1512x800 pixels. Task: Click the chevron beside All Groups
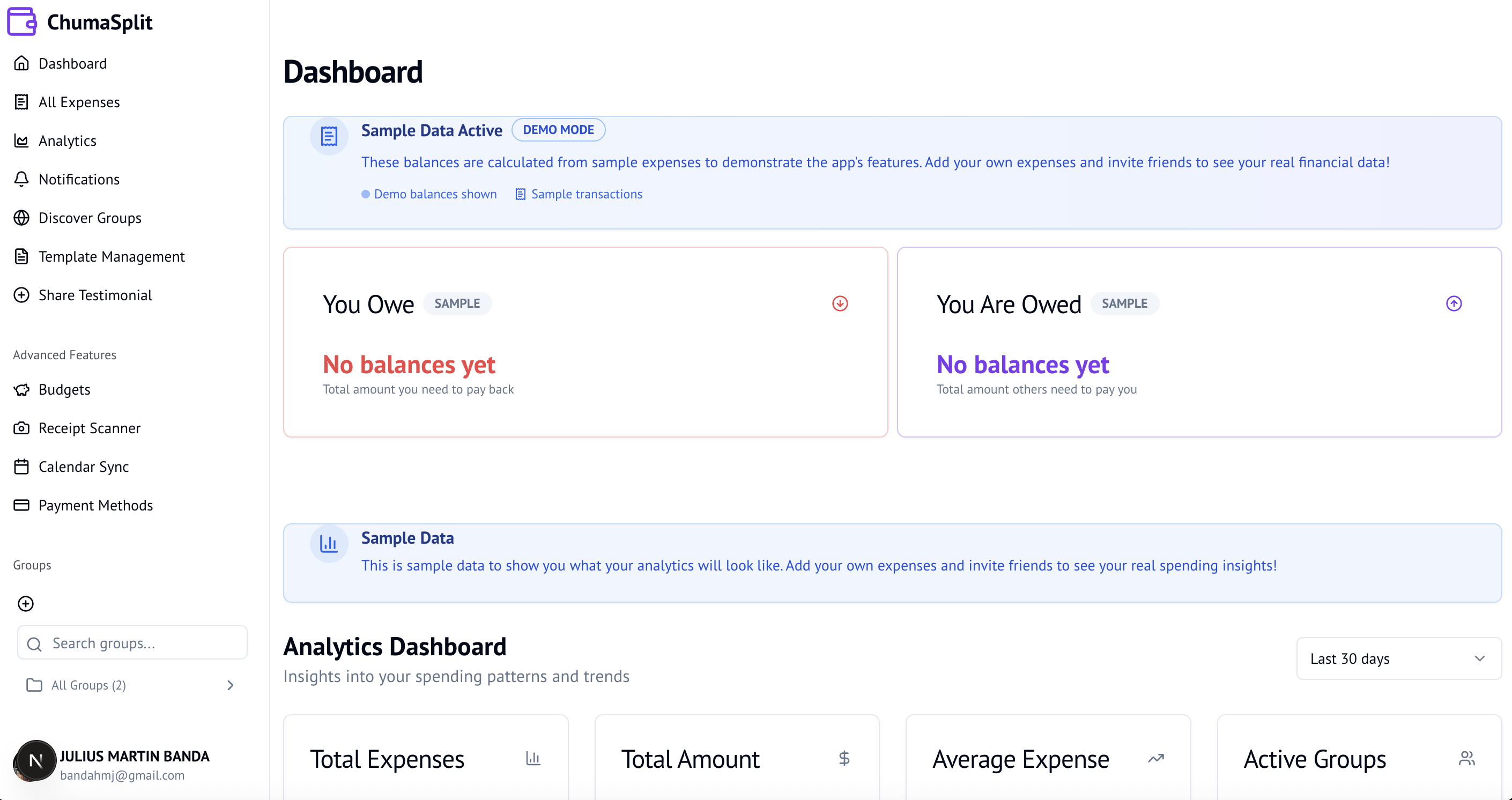pyautogui.click(x=230, y=685)
